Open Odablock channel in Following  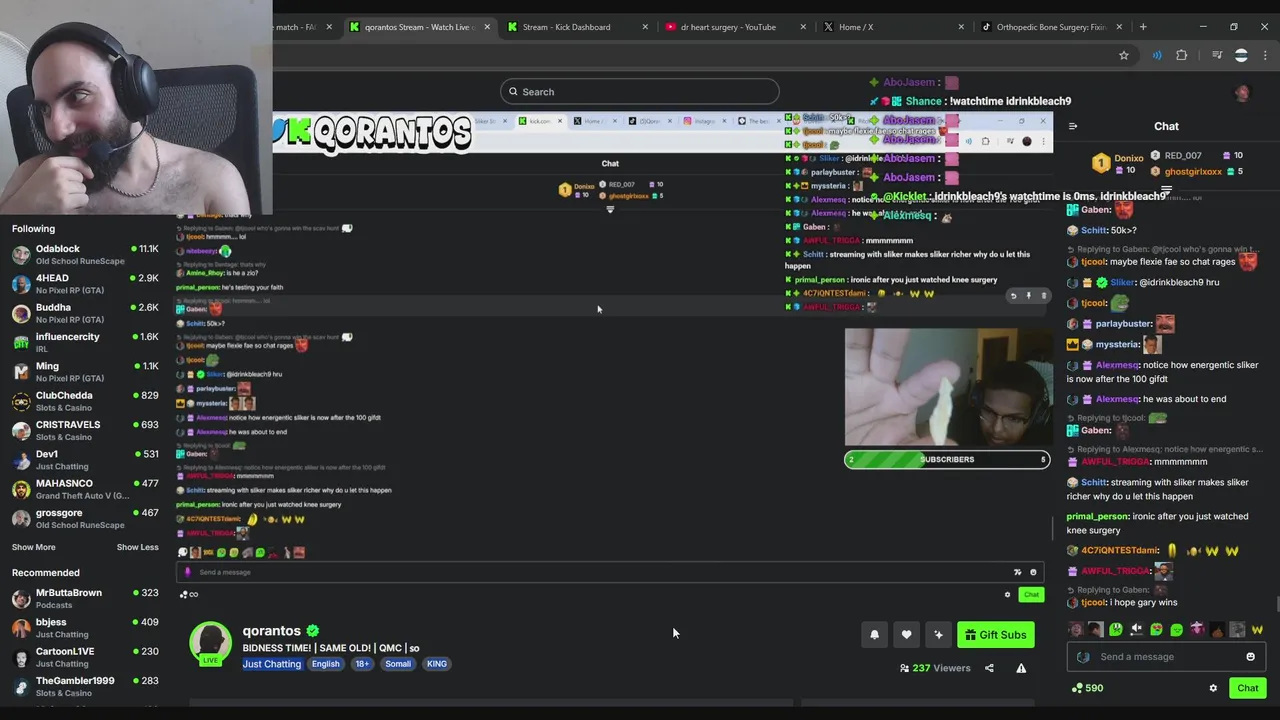coord(85,255)
